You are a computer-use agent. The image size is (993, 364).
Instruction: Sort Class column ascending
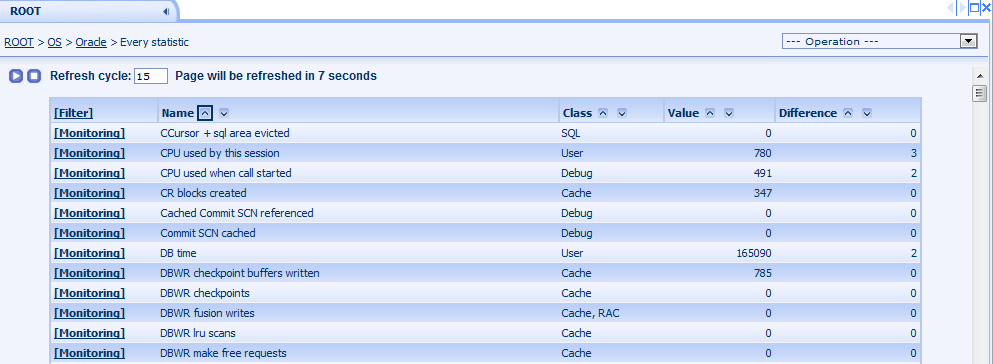[x=604, y=113]
